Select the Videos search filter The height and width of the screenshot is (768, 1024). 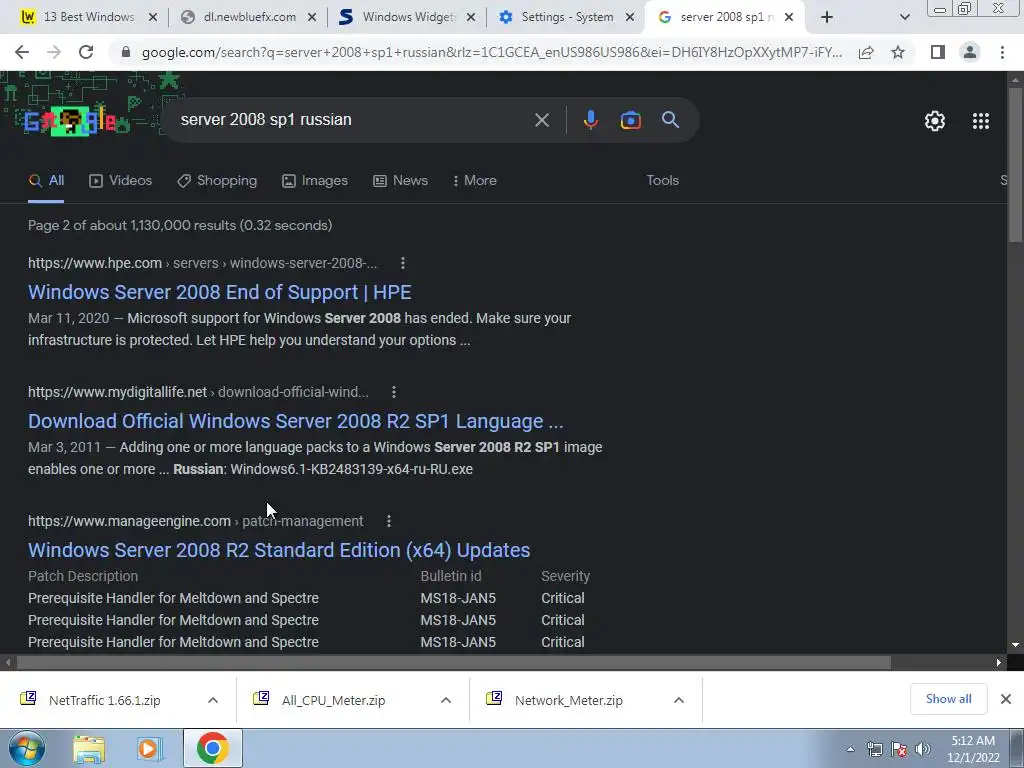point(120,181)
